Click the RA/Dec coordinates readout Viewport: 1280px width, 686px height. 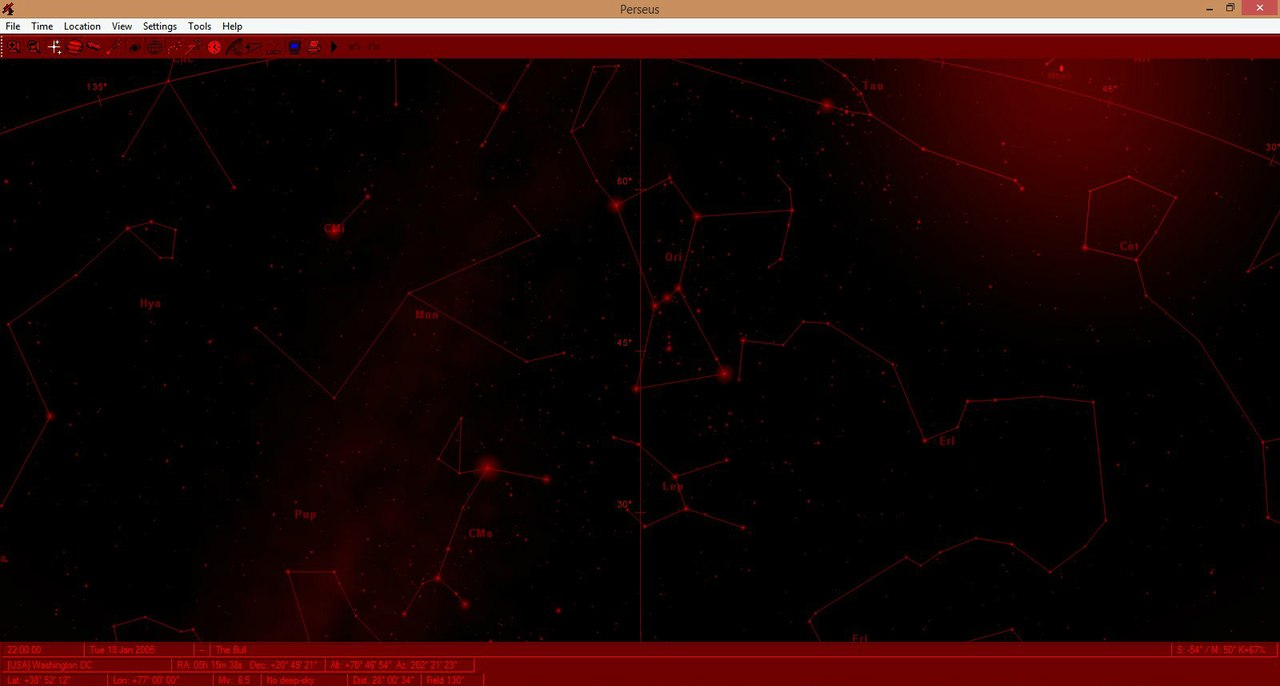pyautogui.click(x=248, y=665)
